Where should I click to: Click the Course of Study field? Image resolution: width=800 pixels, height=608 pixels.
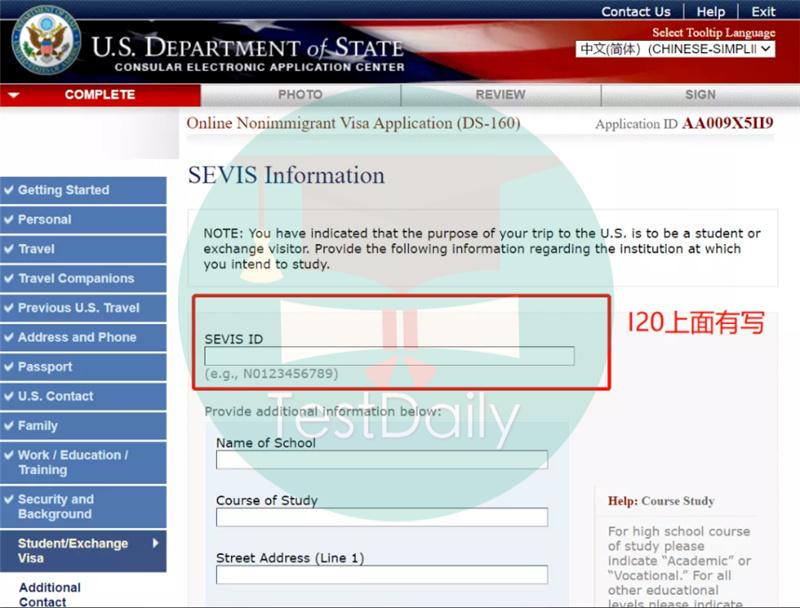(x=382, y=517)
